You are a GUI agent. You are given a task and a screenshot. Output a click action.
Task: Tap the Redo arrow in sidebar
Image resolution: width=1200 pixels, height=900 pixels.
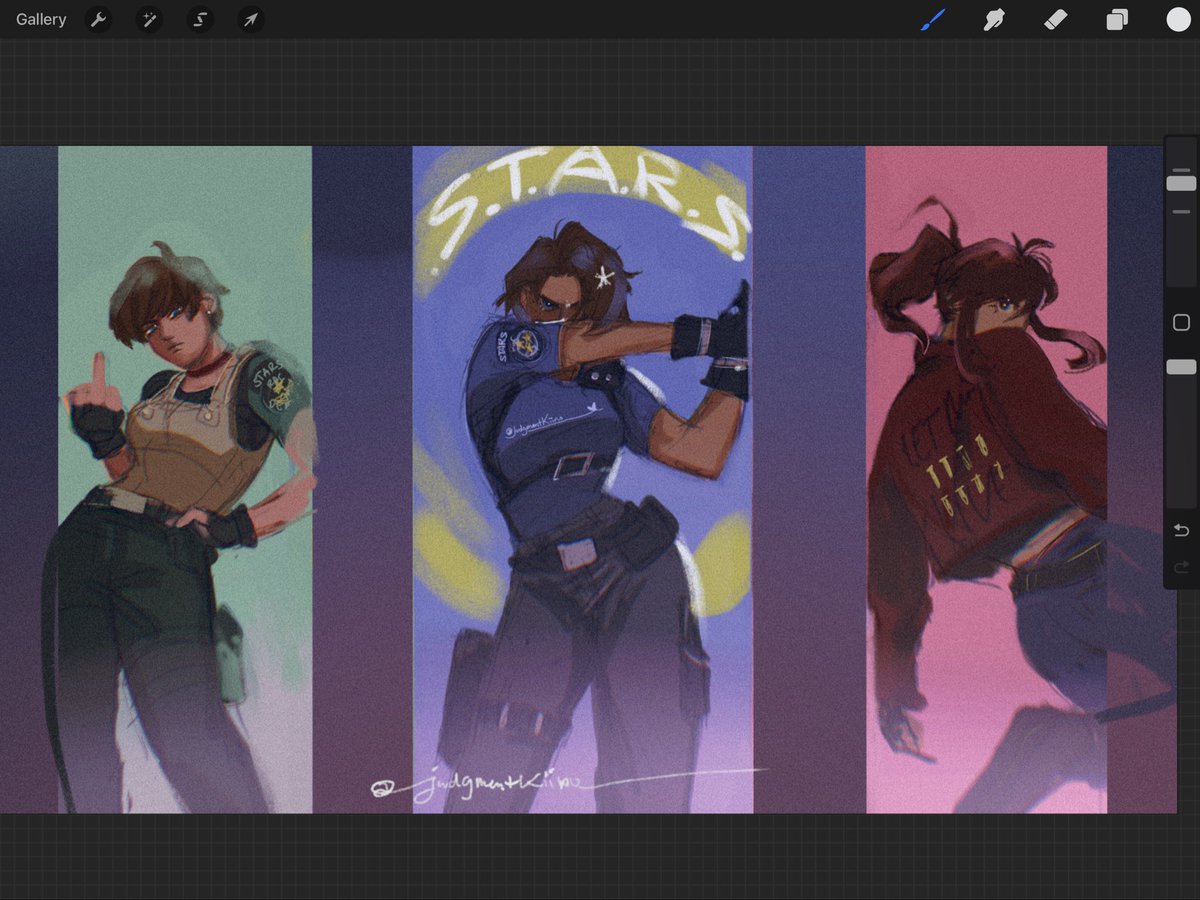[1181, 568]
